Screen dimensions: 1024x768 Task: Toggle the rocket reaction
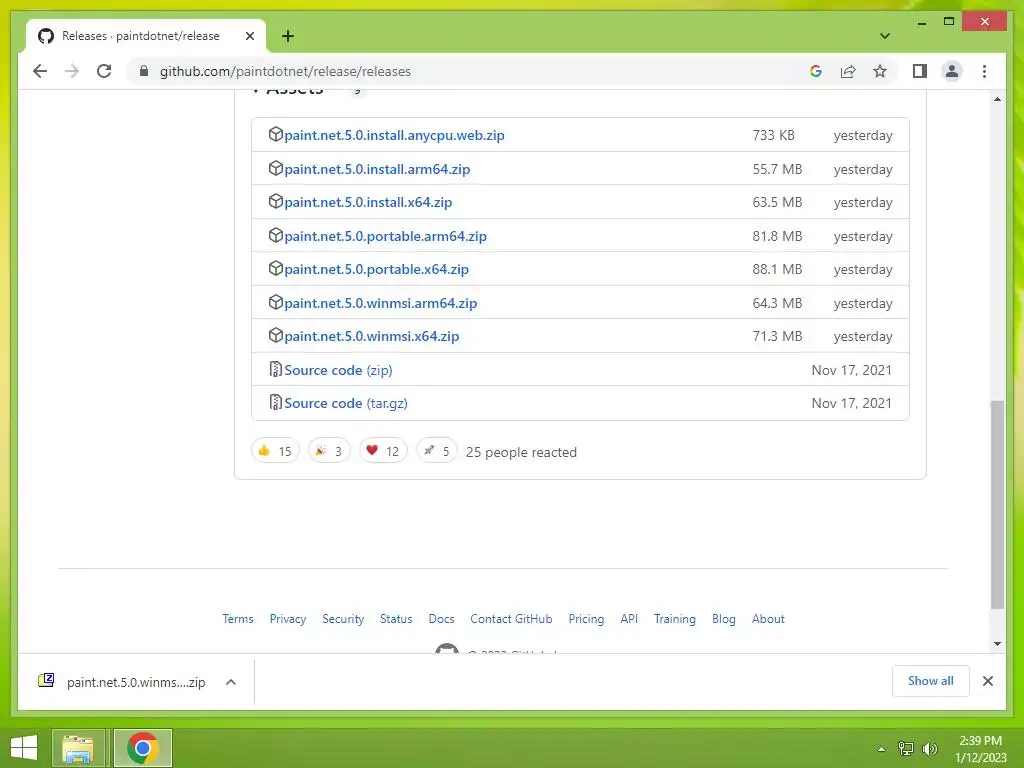[436, 451]
